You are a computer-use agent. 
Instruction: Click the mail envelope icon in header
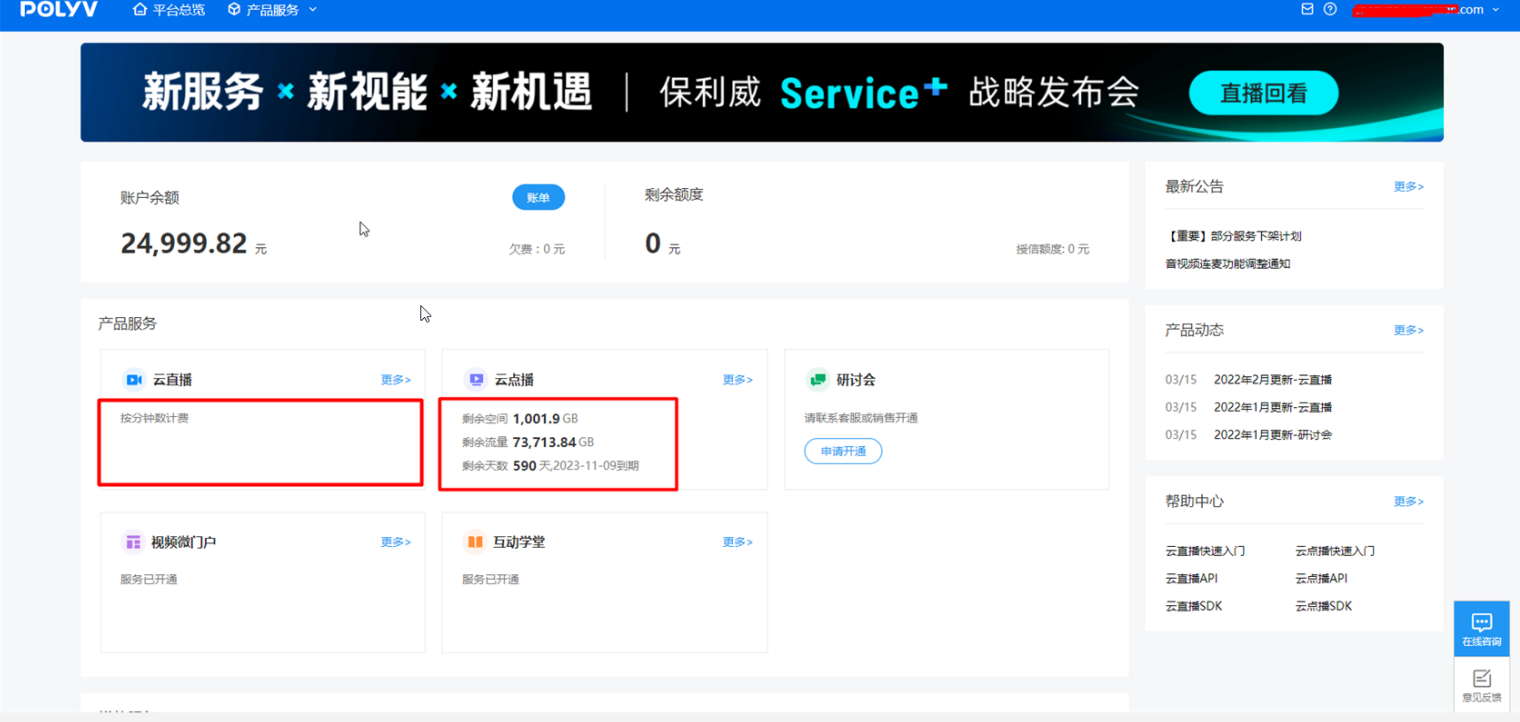[x=1307, y=9]
